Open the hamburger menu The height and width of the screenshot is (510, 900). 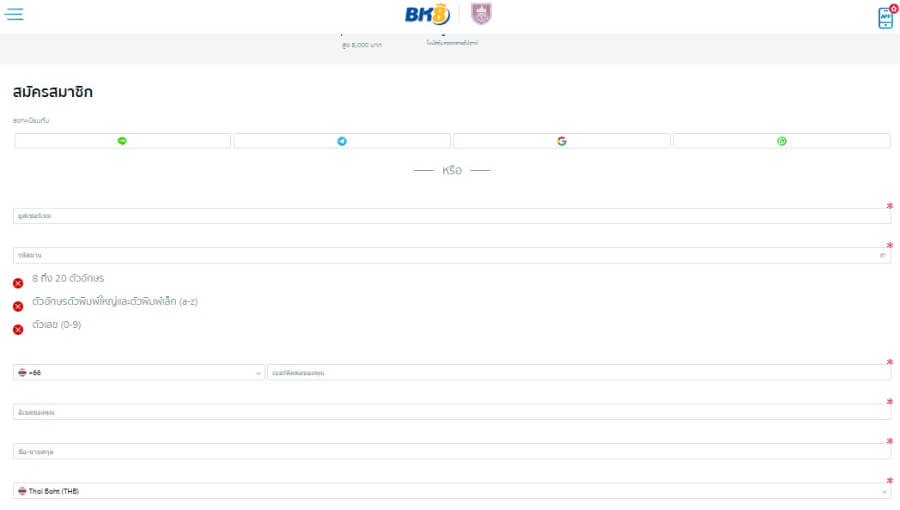tap(15, 14)
